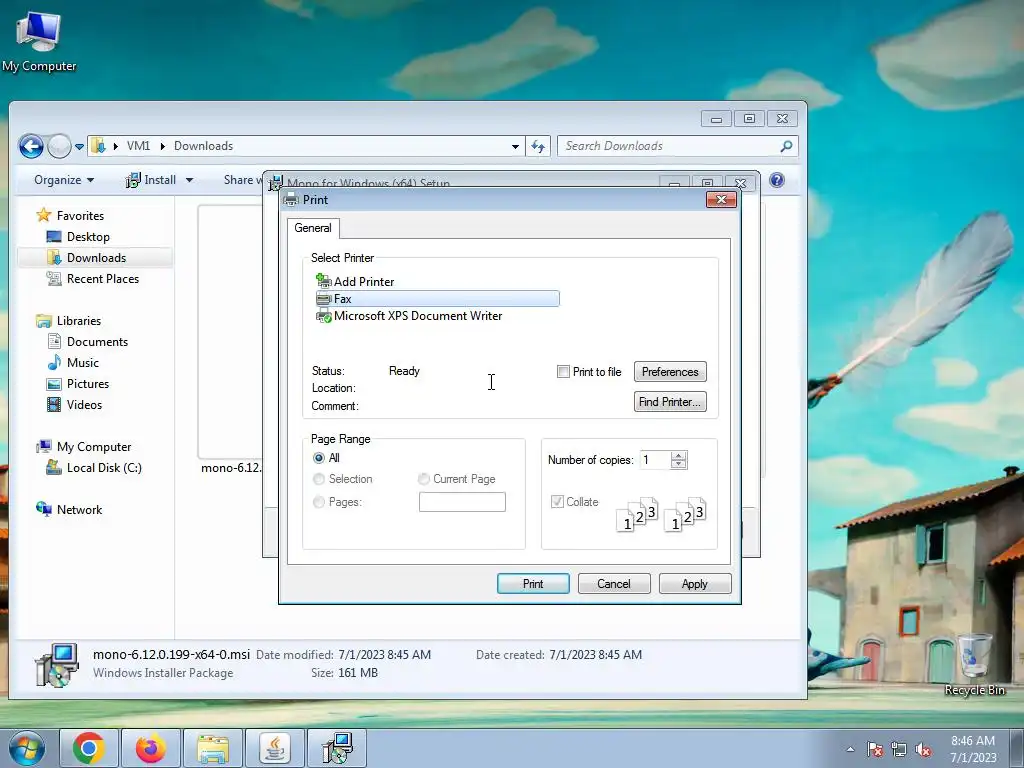Open My Computer desktop icon

coord(39,40)
